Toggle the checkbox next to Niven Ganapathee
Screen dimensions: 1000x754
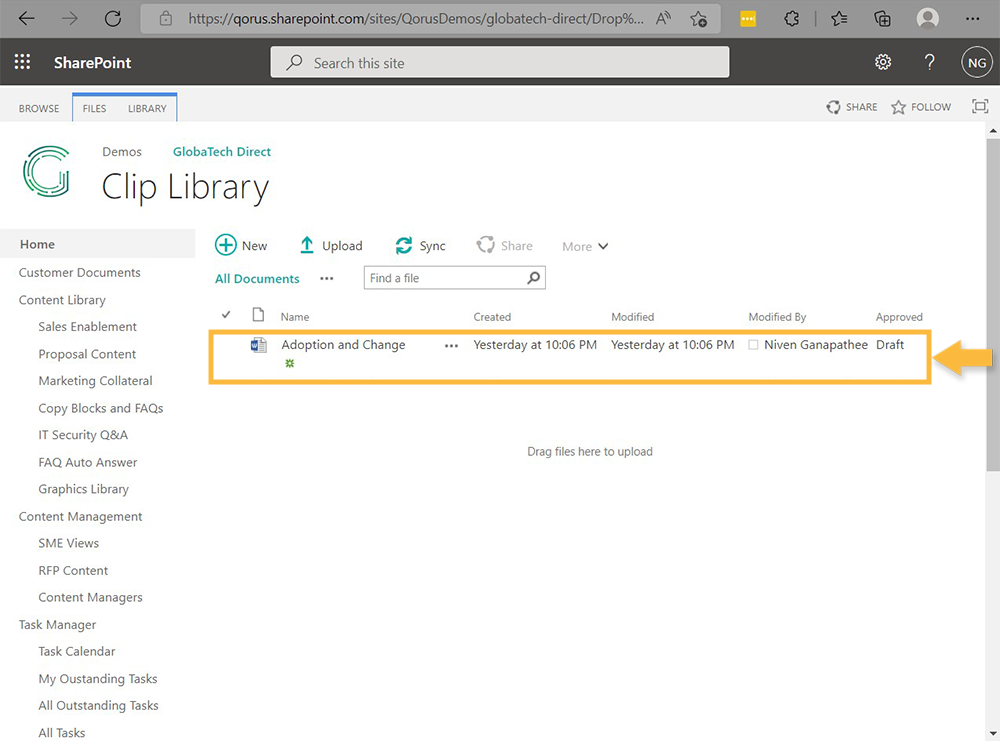tap(753, 344)
